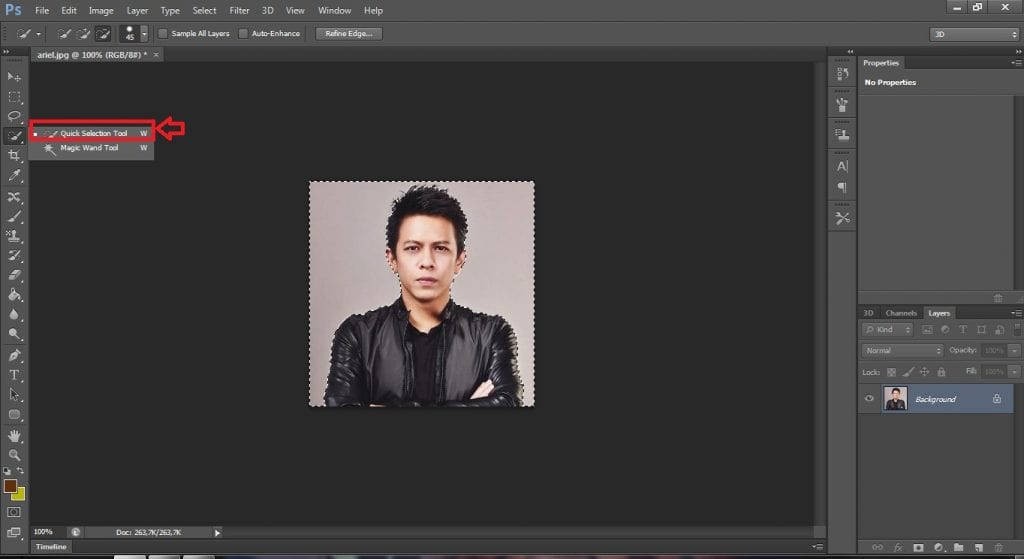Viewport: 1024px width, 559px height.
Task: Enable the Auto-Enhance checkbox
Action: 243,34
